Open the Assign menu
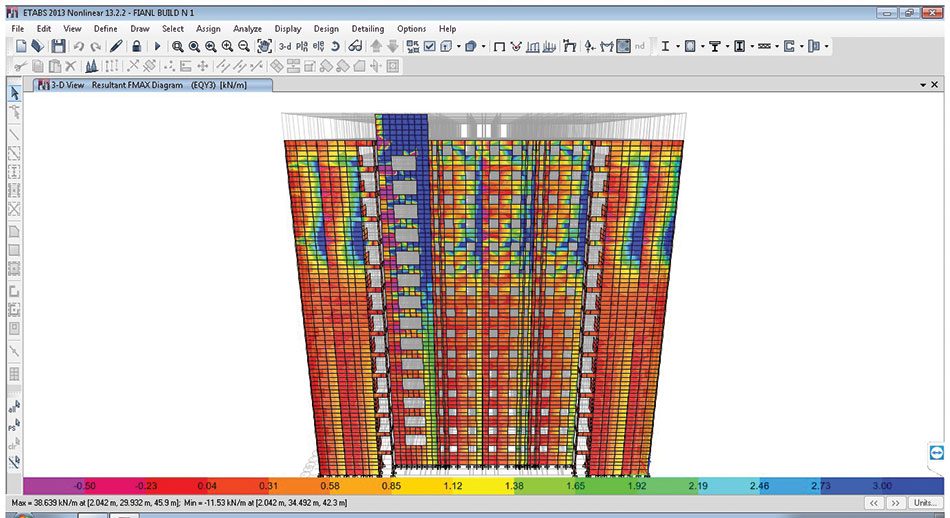The width and height of the screenshot is (950, 518). pyautogui.click(x=208, y=28)
